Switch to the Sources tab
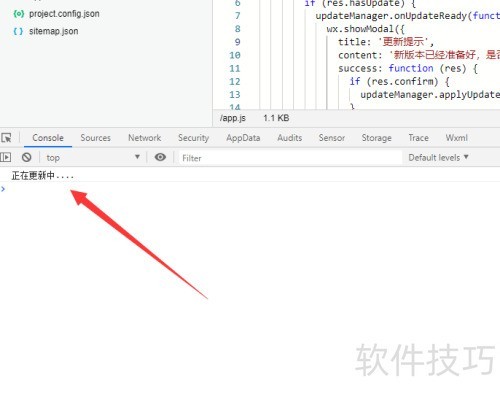Screen dimensions: 500x397 point(95,138)
